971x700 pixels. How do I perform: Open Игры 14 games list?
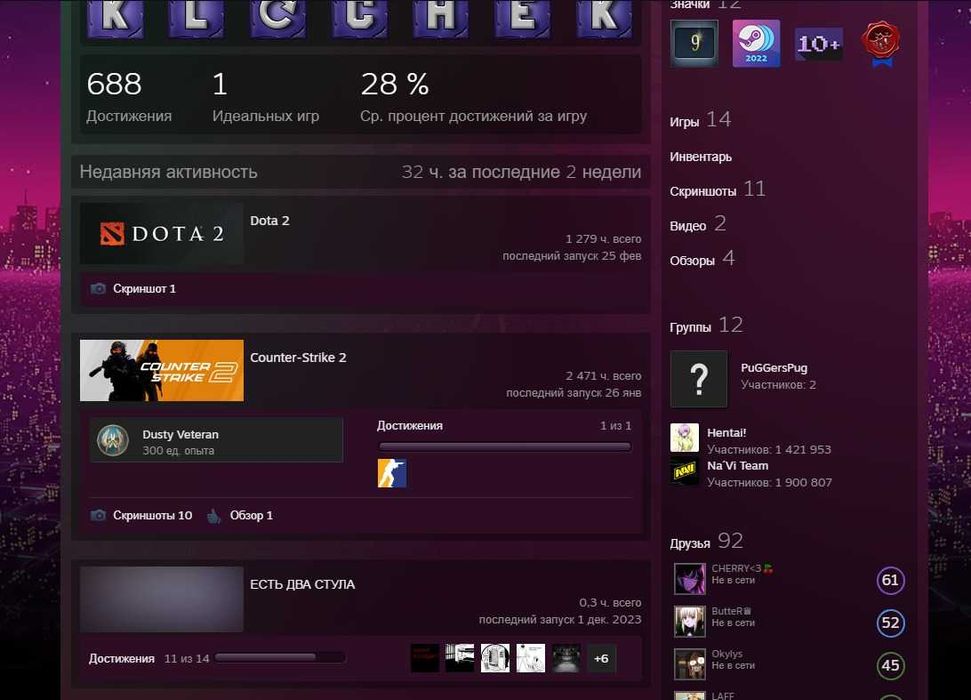pos(700,120)
